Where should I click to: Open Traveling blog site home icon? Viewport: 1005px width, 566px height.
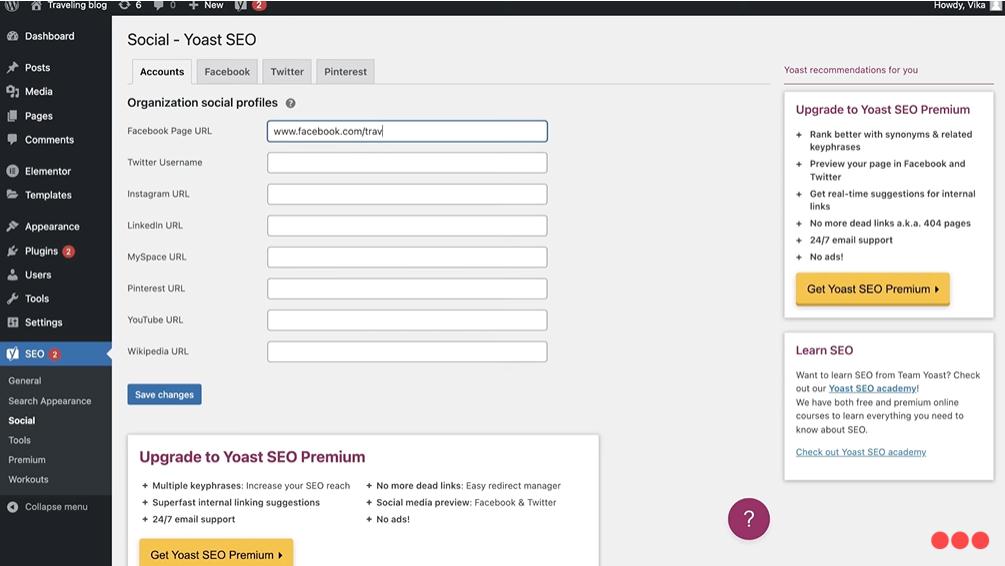point(36,5)
